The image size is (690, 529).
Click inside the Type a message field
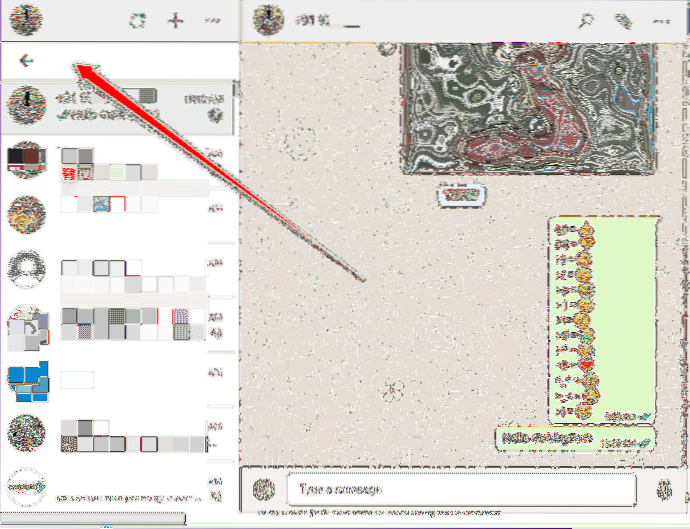pyautogui.click(x=460, y=490)
